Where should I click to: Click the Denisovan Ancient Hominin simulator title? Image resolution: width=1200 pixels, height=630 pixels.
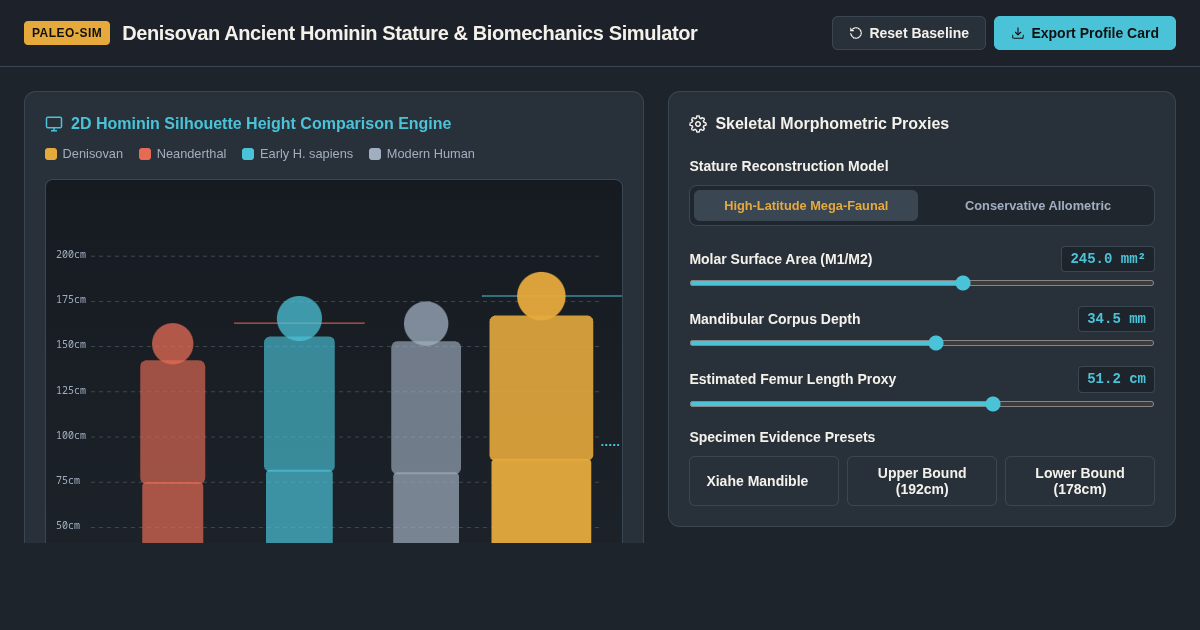410,33
